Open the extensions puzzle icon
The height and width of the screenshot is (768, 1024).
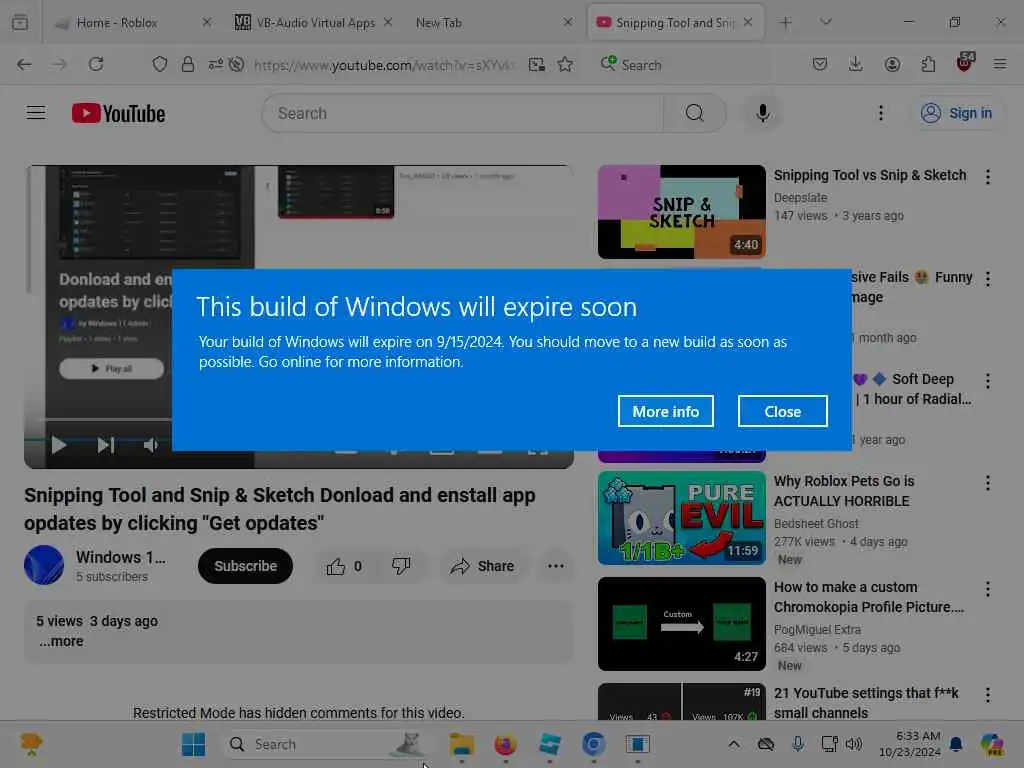click(928, 64)
